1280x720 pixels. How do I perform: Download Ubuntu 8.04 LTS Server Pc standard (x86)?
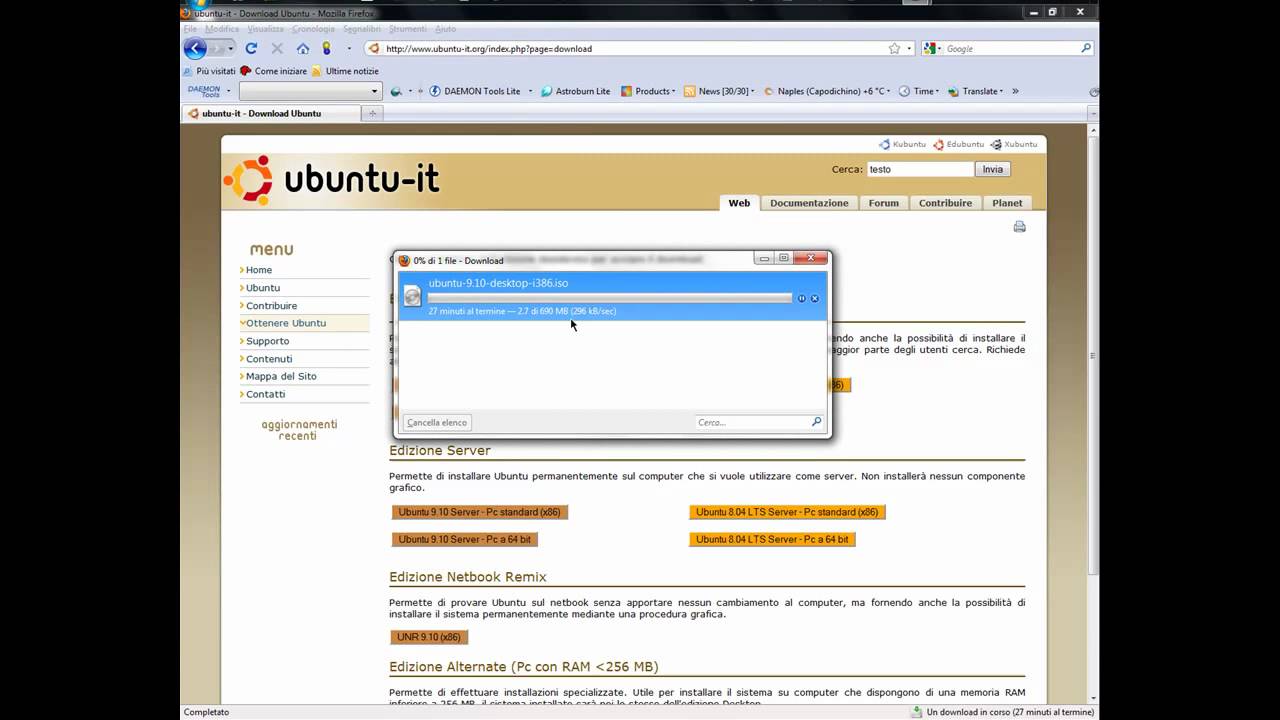pyautogui.click(x=787, y=512)
